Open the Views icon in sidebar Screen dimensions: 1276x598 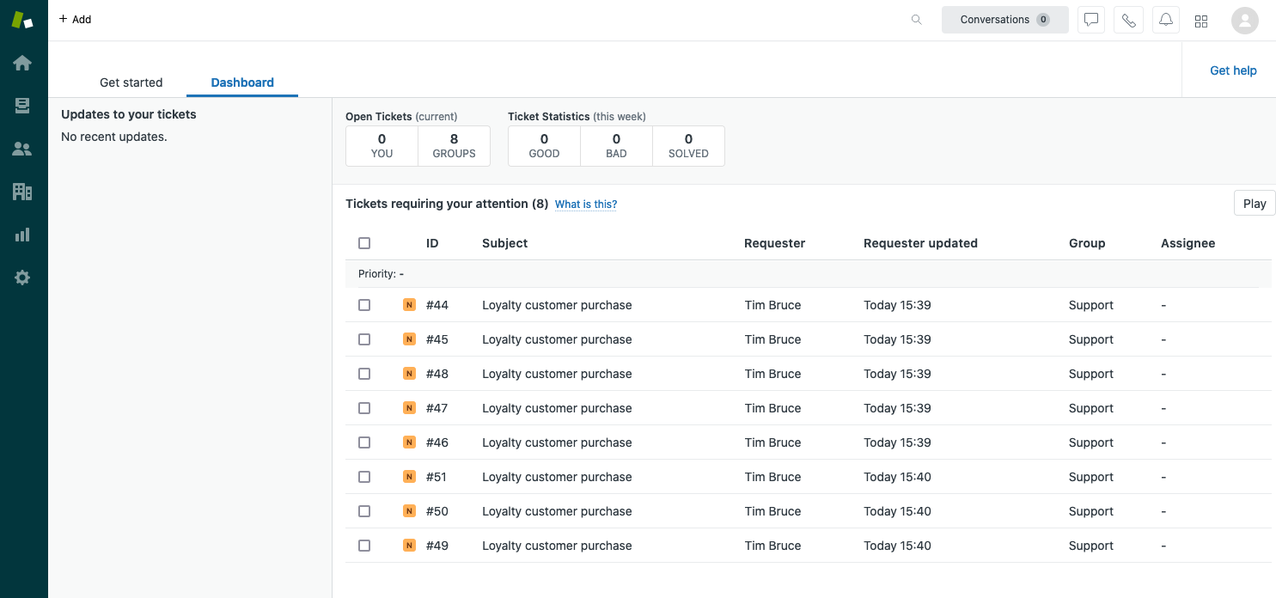22,106
